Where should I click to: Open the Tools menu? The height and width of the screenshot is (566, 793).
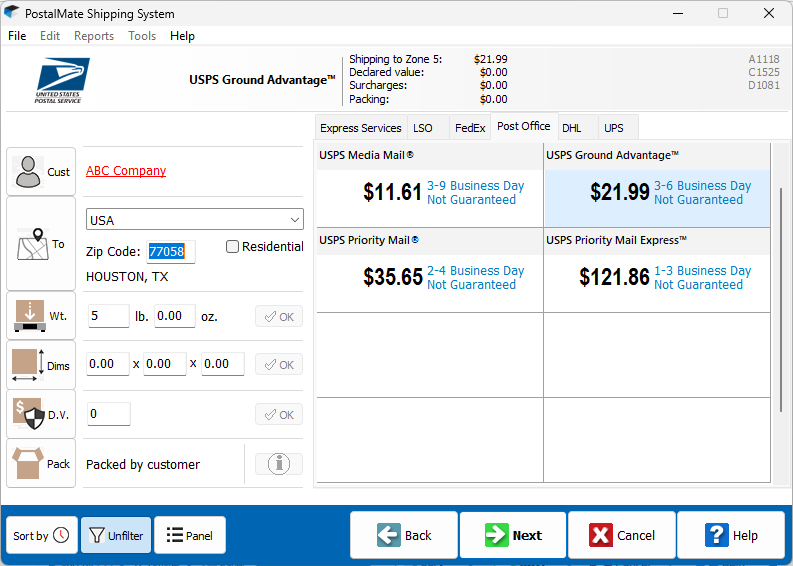click(142, 36)
